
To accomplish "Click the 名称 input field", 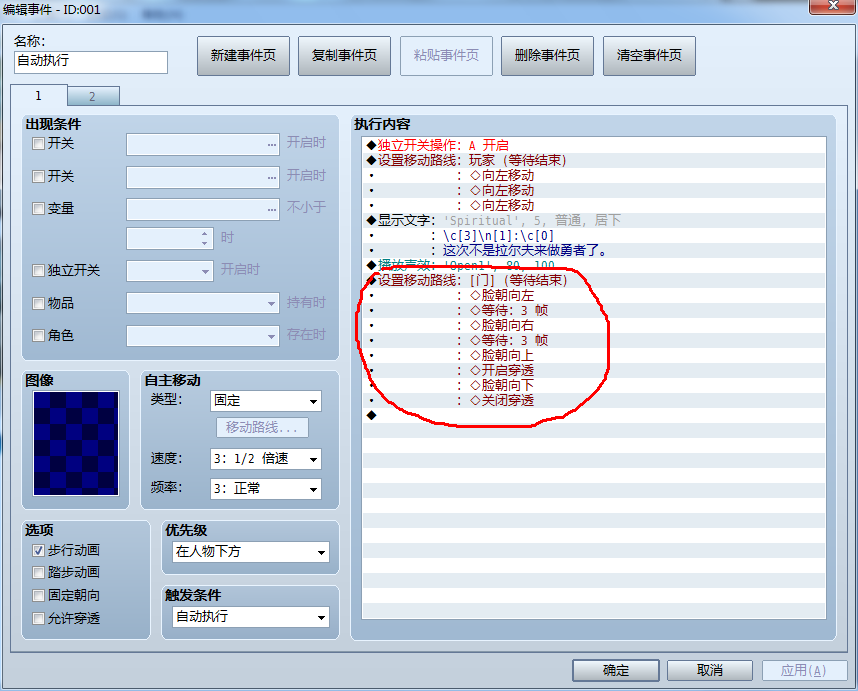I will pyautogui.click(x=91, y=62).
